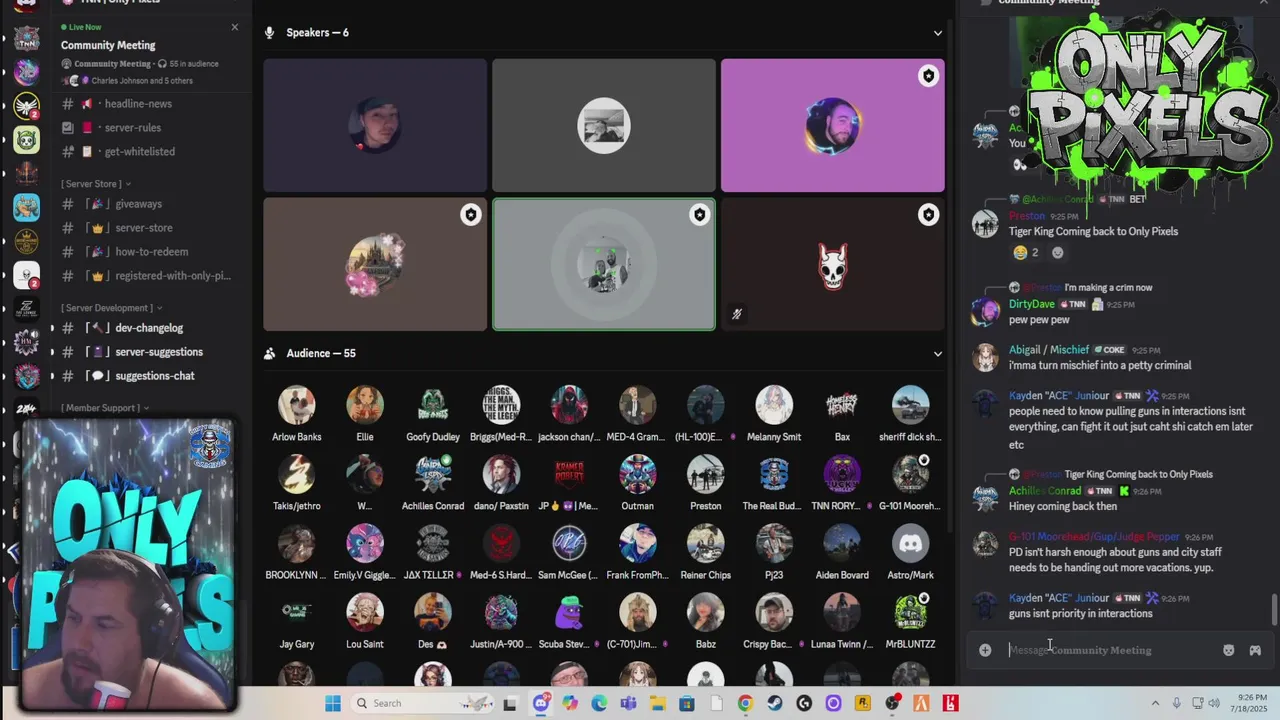Click moderator badge on purple speaker tile

[928, 76]
